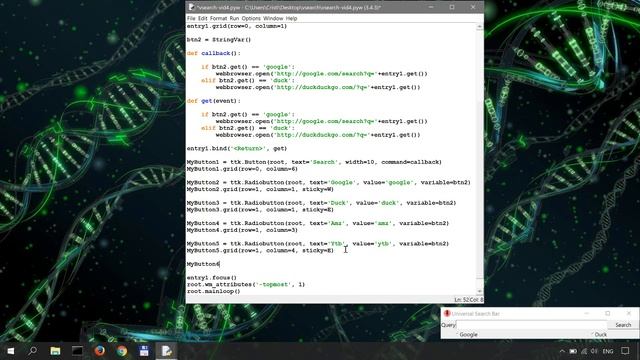Click the 'entry1.grid(row=0, column=1)' line

pos(237,26)
